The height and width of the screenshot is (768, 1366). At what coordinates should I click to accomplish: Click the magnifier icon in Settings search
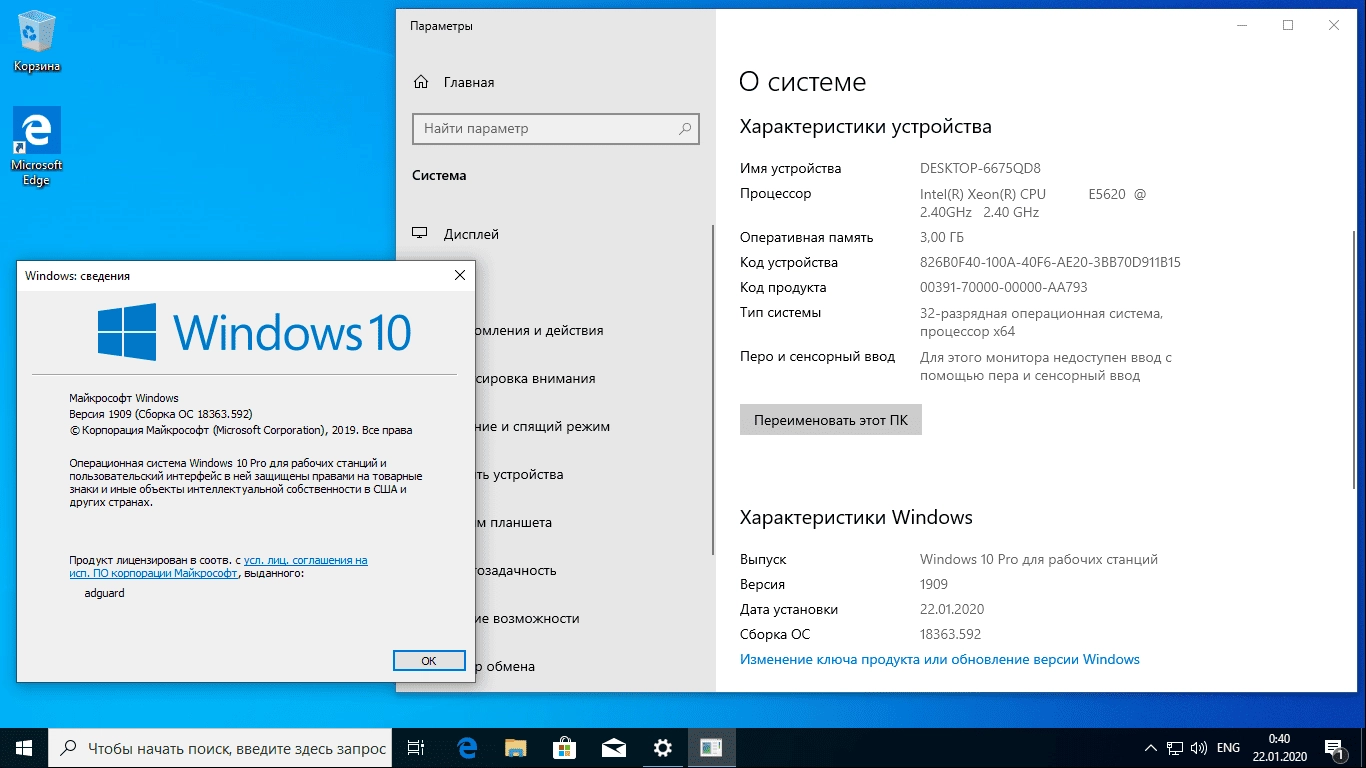pos(684,129)
